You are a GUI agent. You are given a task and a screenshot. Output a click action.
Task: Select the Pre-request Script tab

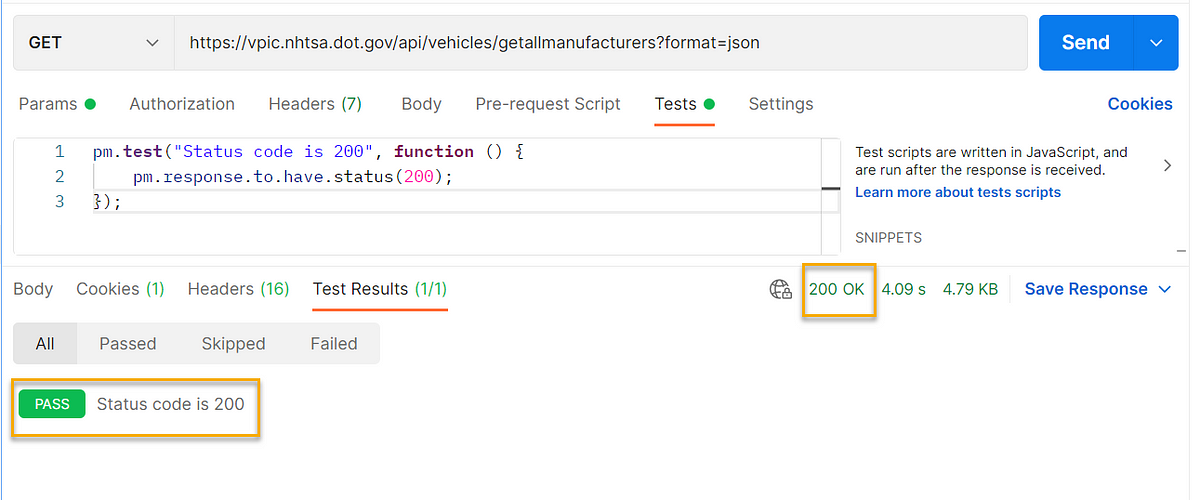click(x=548, y=104)
